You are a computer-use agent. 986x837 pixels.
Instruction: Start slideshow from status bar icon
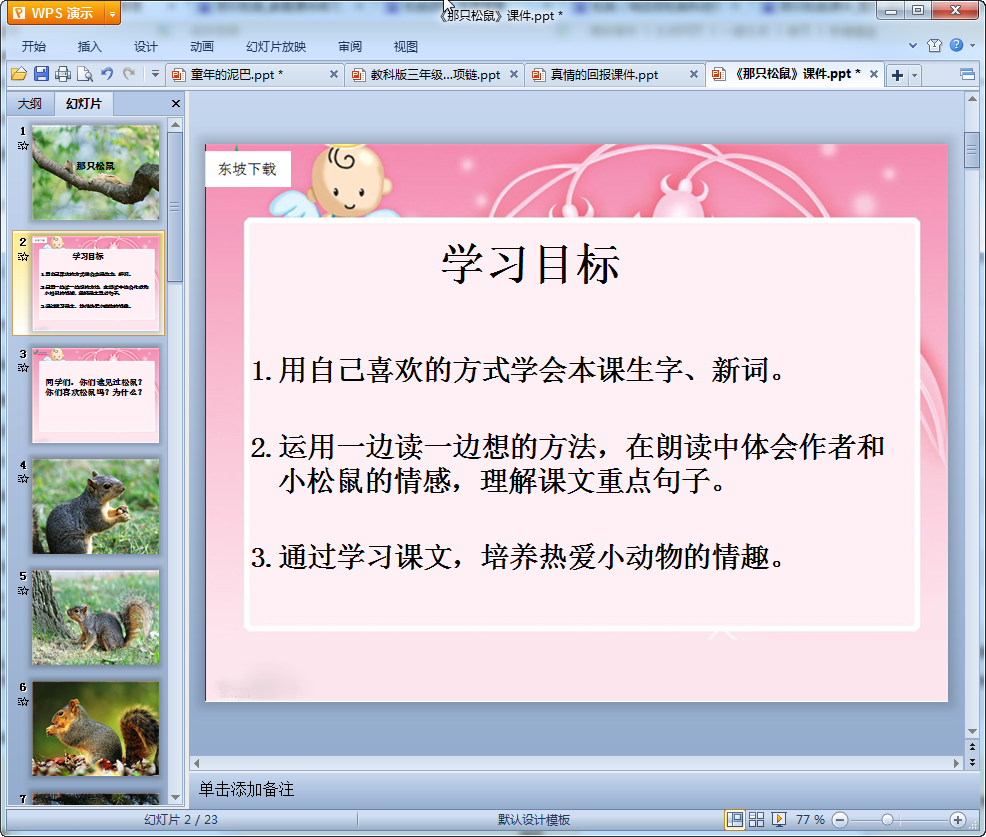778,819
